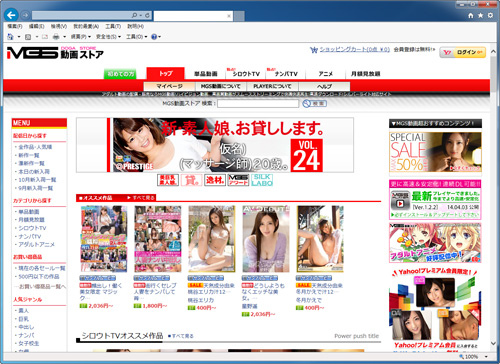The height and width of the screenshot is (364, 500).
Task: Click the Feeds icon in the command bar
Action: 28,37
